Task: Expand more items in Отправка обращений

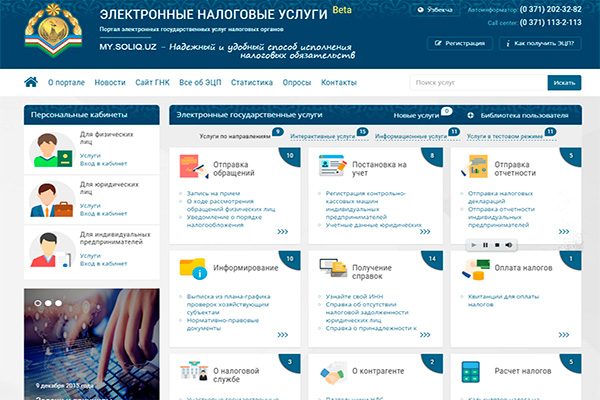Action: click(283, 232)
